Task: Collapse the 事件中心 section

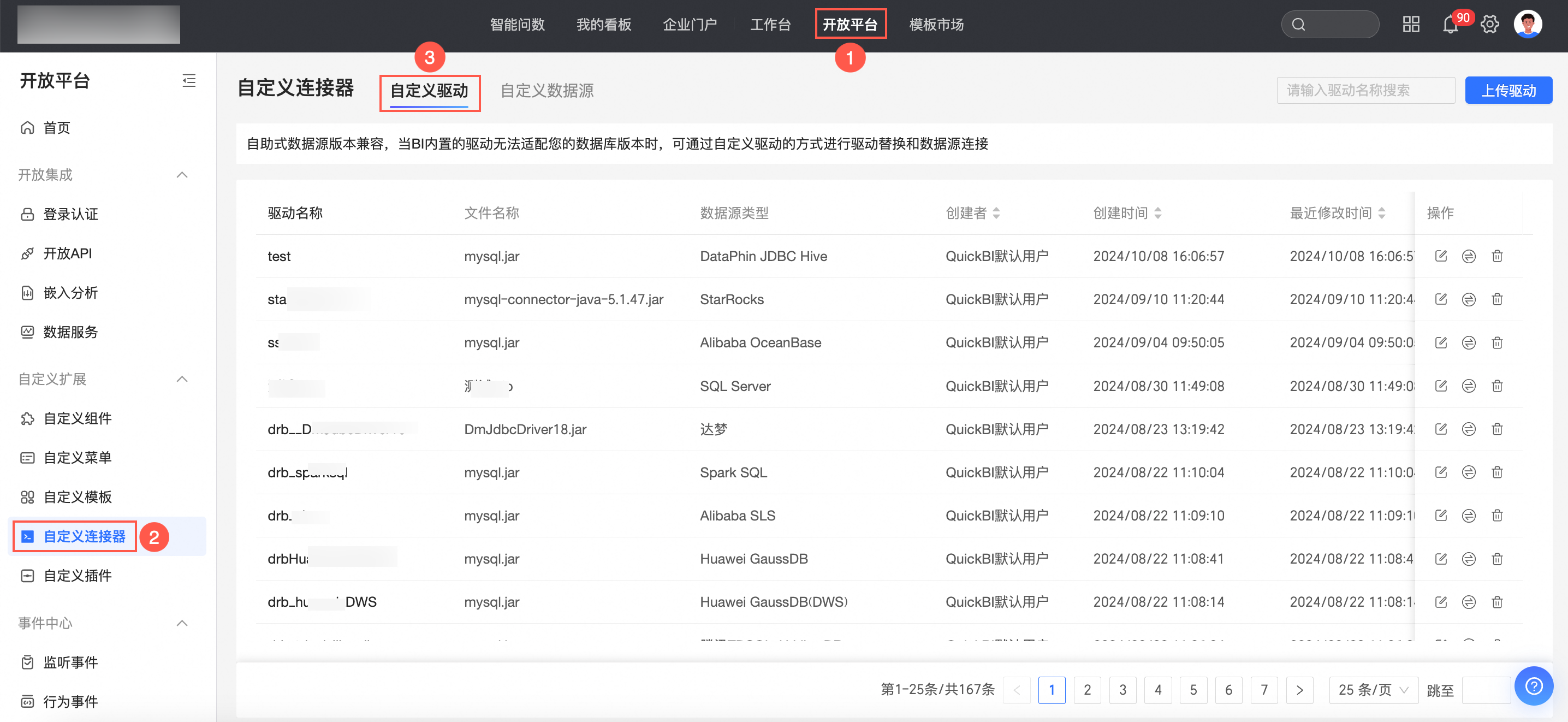Action: coord(181,623)
